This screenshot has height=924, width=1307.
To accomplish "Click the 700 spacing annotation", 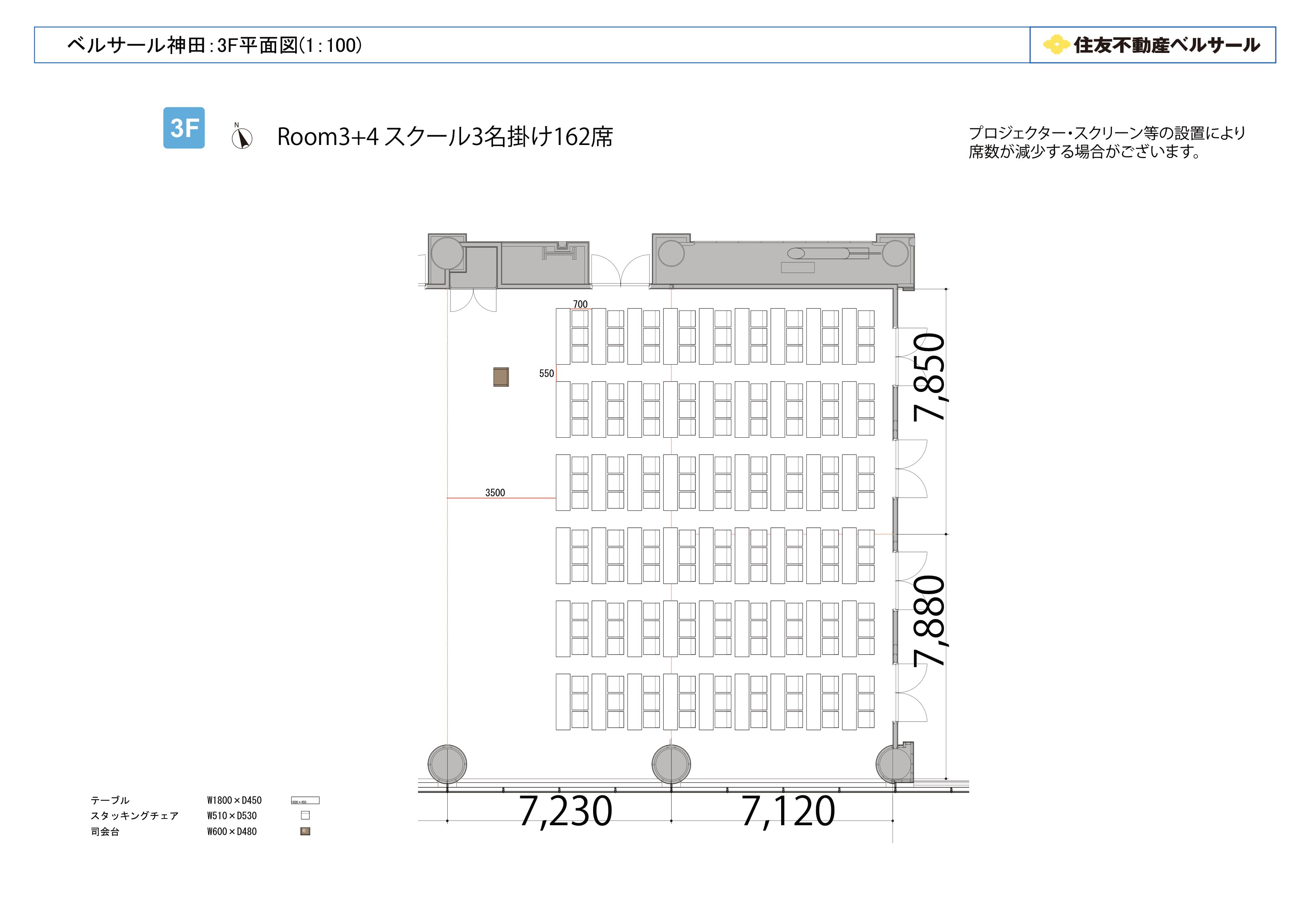I will [x=580, y=304].
